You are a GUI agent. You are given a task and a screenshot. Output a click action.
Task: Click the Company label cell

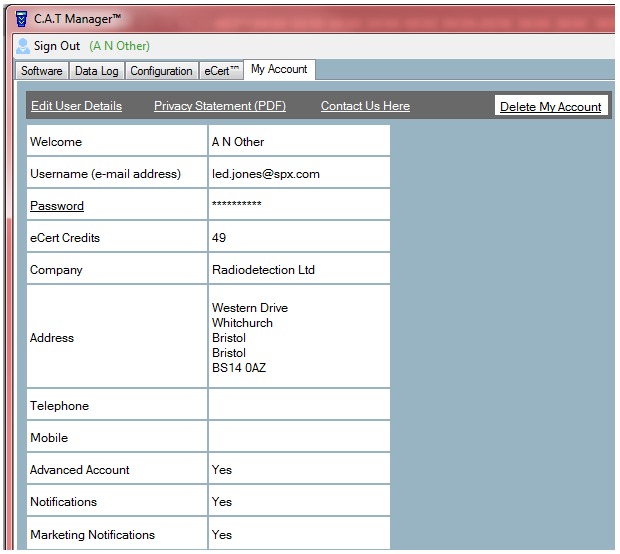click(117, 269)
